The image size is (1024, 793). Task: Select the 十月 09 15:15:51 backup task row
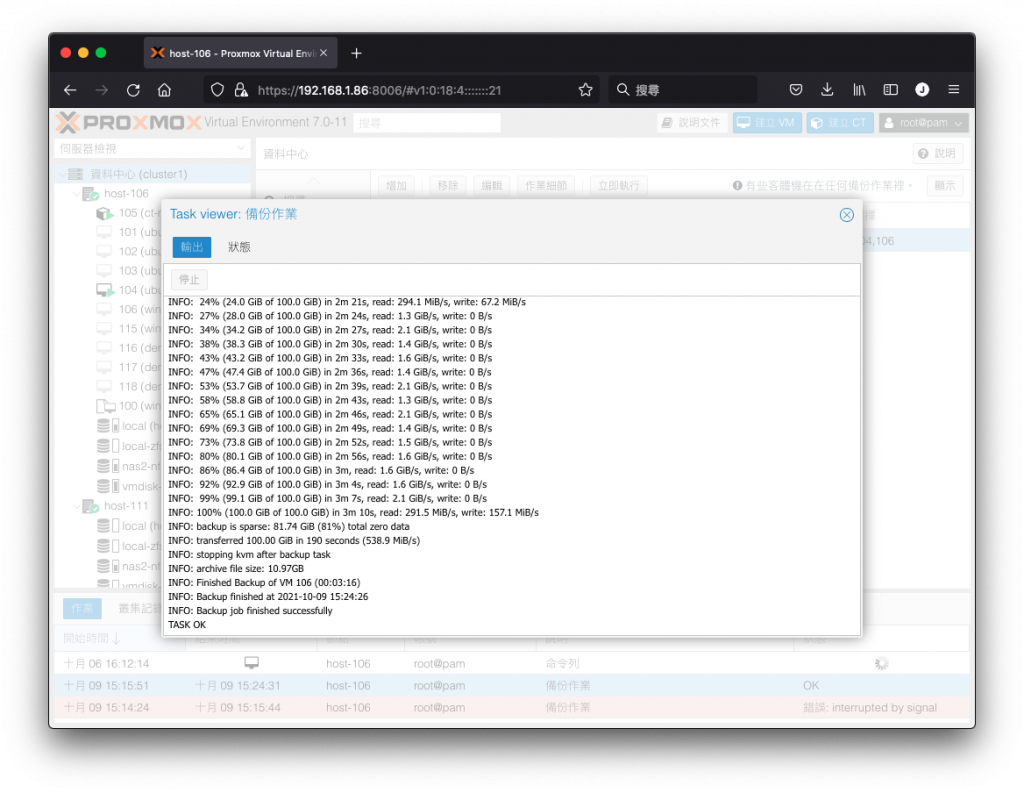pyautogui.click(x=511, y=686)
